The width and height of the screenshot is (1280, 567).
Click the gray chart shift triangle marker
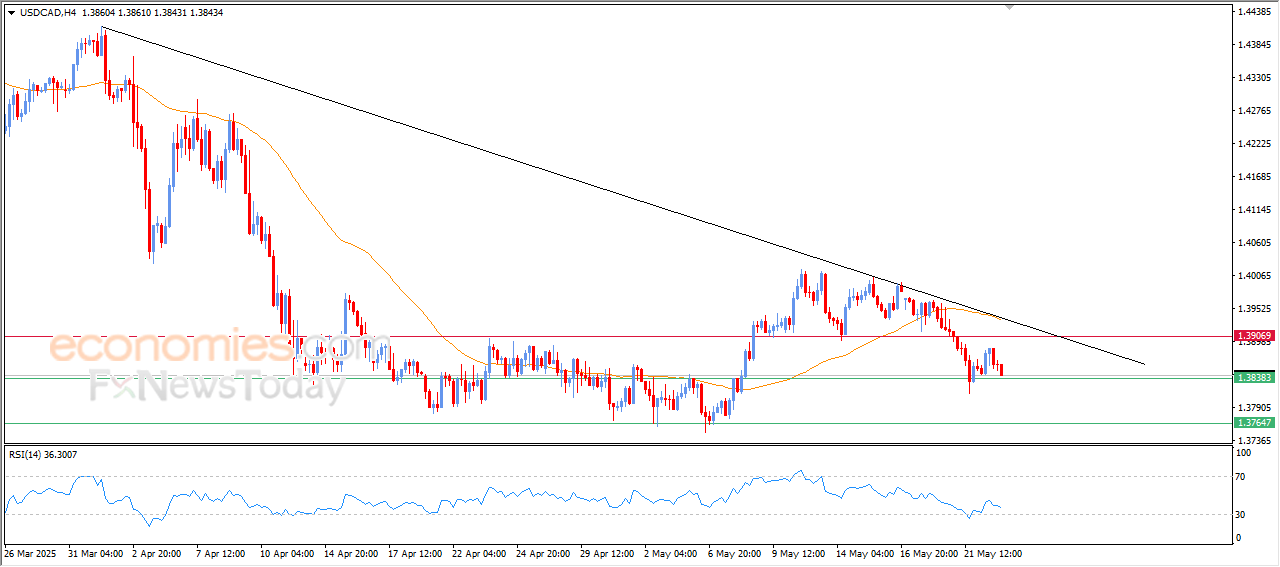pyautogui.click(x=1010, y=6)
